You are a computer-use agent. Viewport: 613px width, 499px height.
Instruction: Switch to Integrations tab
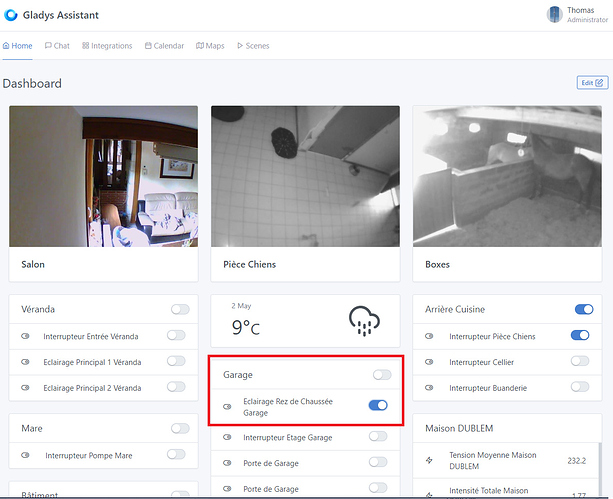107,46
